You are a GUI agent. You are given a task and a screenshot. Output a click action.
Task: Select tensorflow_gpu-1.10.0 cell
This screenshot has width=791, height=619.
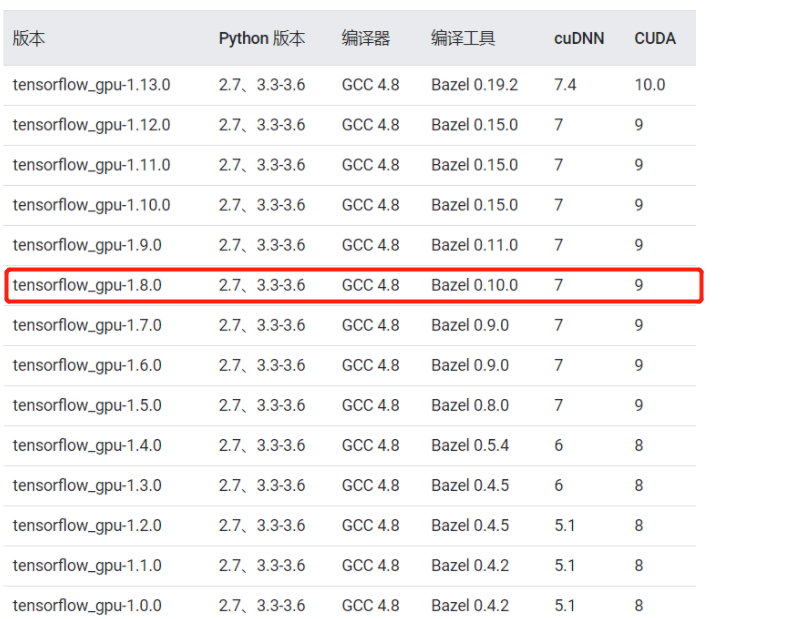pos(91,205)
